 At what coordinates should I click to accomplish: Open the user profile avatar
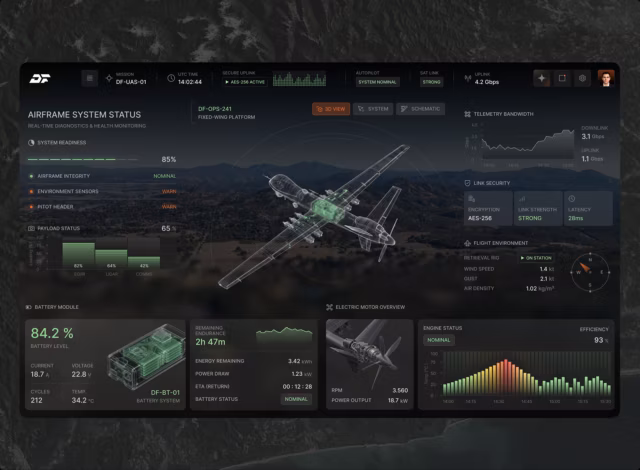(606, 78)
